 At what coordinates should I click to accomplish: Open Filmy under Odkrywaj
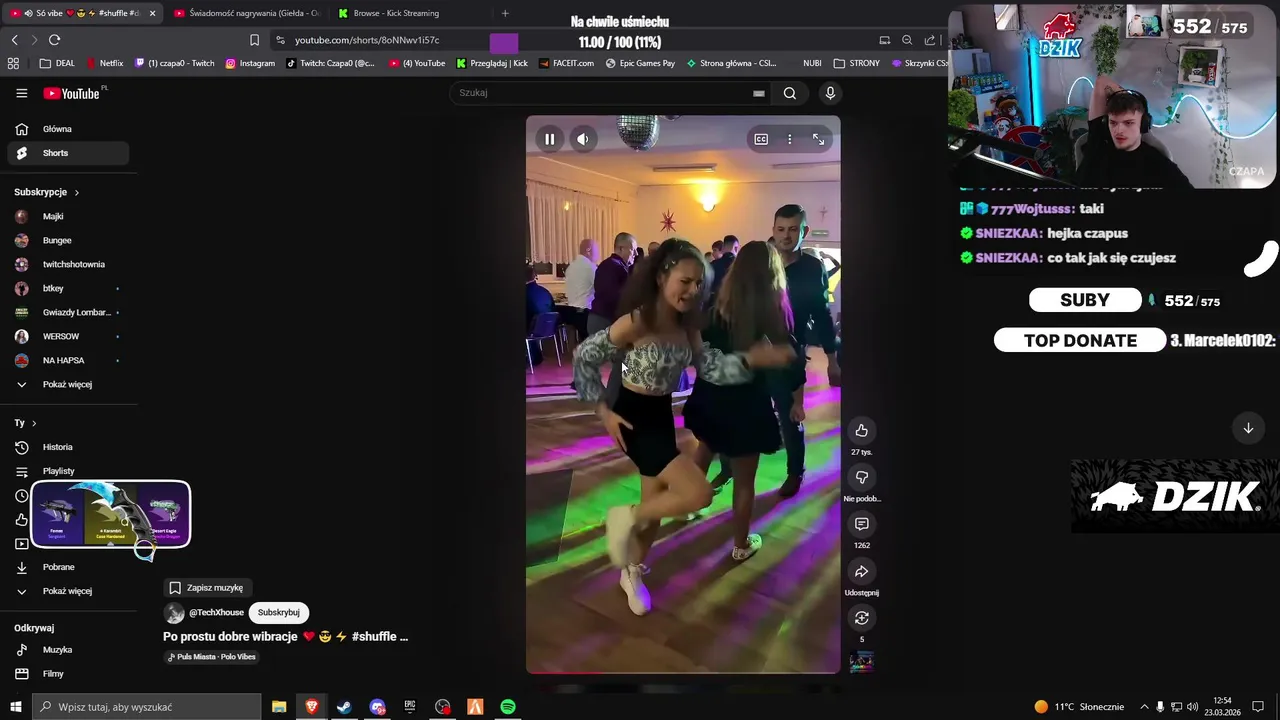pyautogui.click(x=68, y=674)
